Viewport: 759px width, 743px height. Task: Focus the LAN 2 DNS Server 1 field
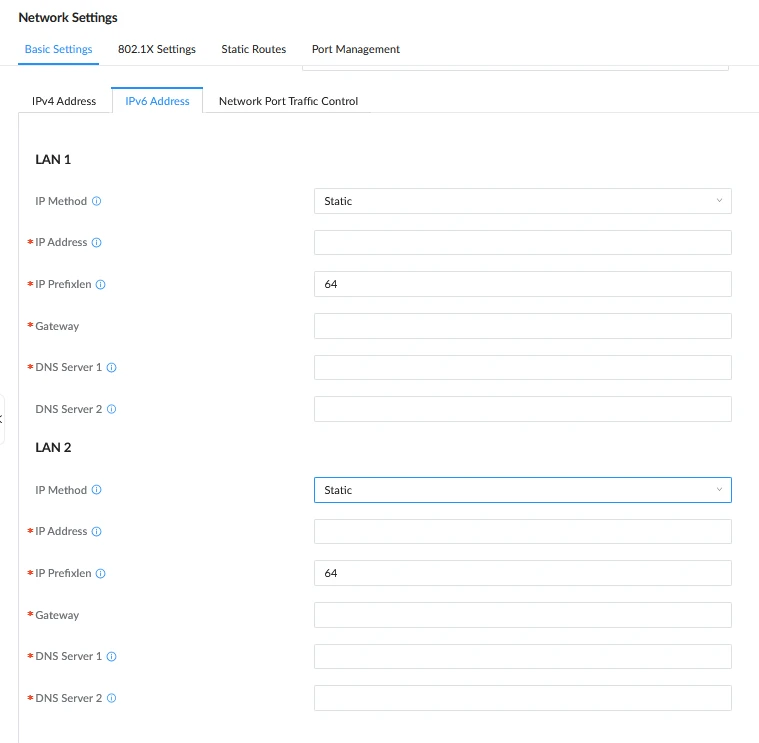[x=522, y=656]
